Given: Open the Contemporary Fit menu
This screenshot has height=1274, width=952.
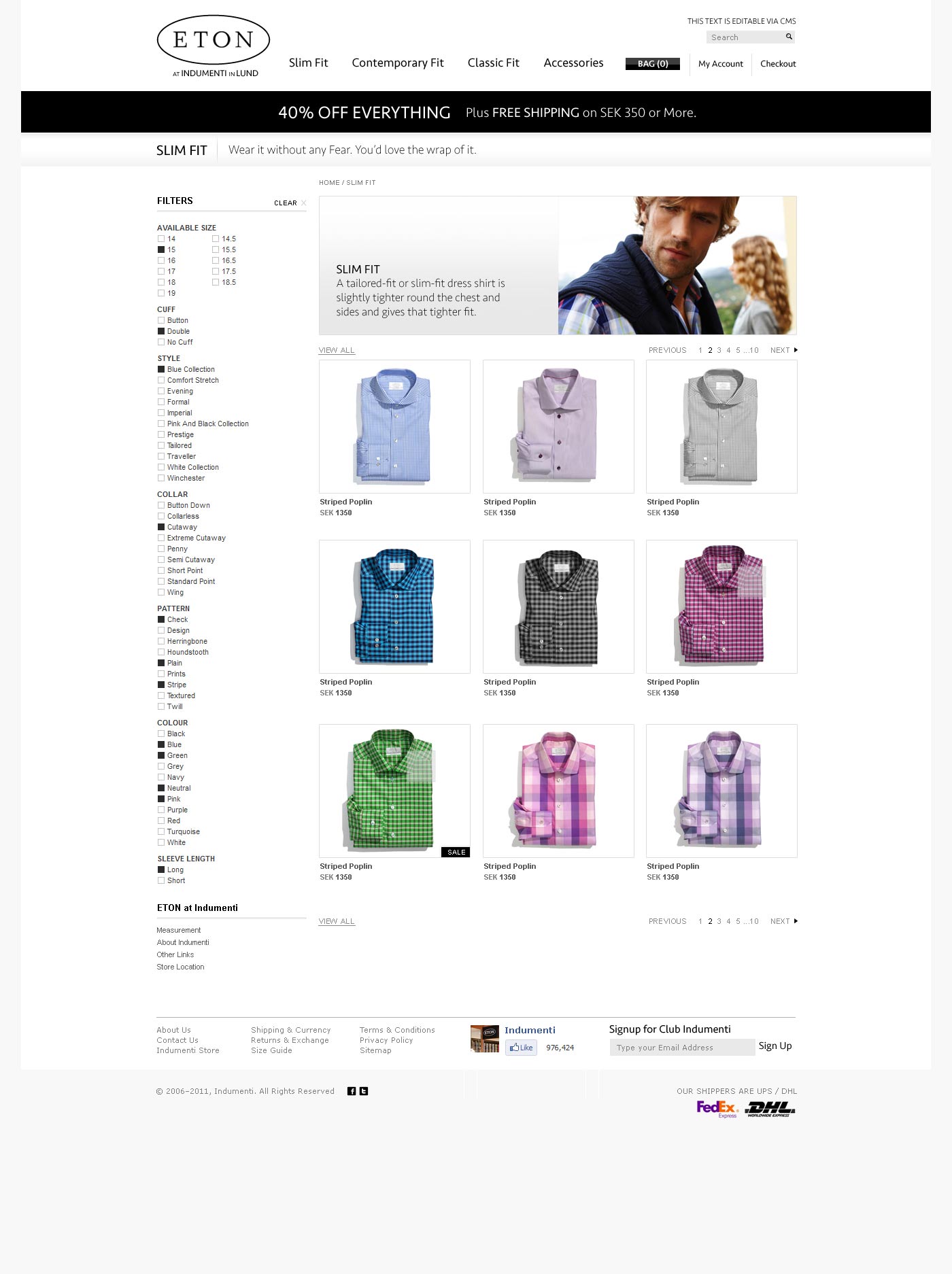Looking at the screenshot, I should [398, 63].
